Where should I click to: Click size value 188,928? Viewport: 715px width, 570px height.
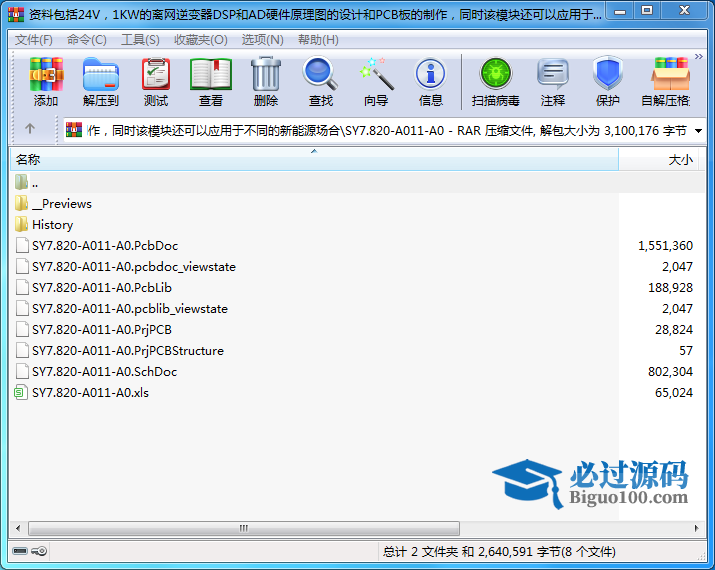(670, 288)
